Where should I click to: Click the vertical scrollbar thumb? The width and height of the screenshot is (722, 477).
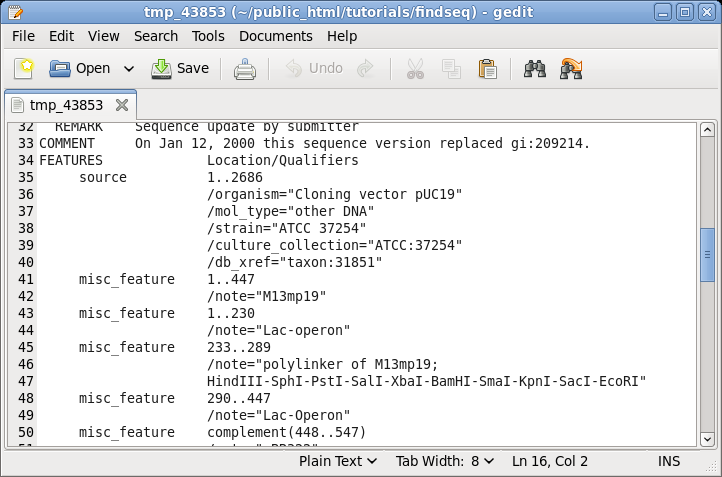pyautogui.click(x=707, y=255)
